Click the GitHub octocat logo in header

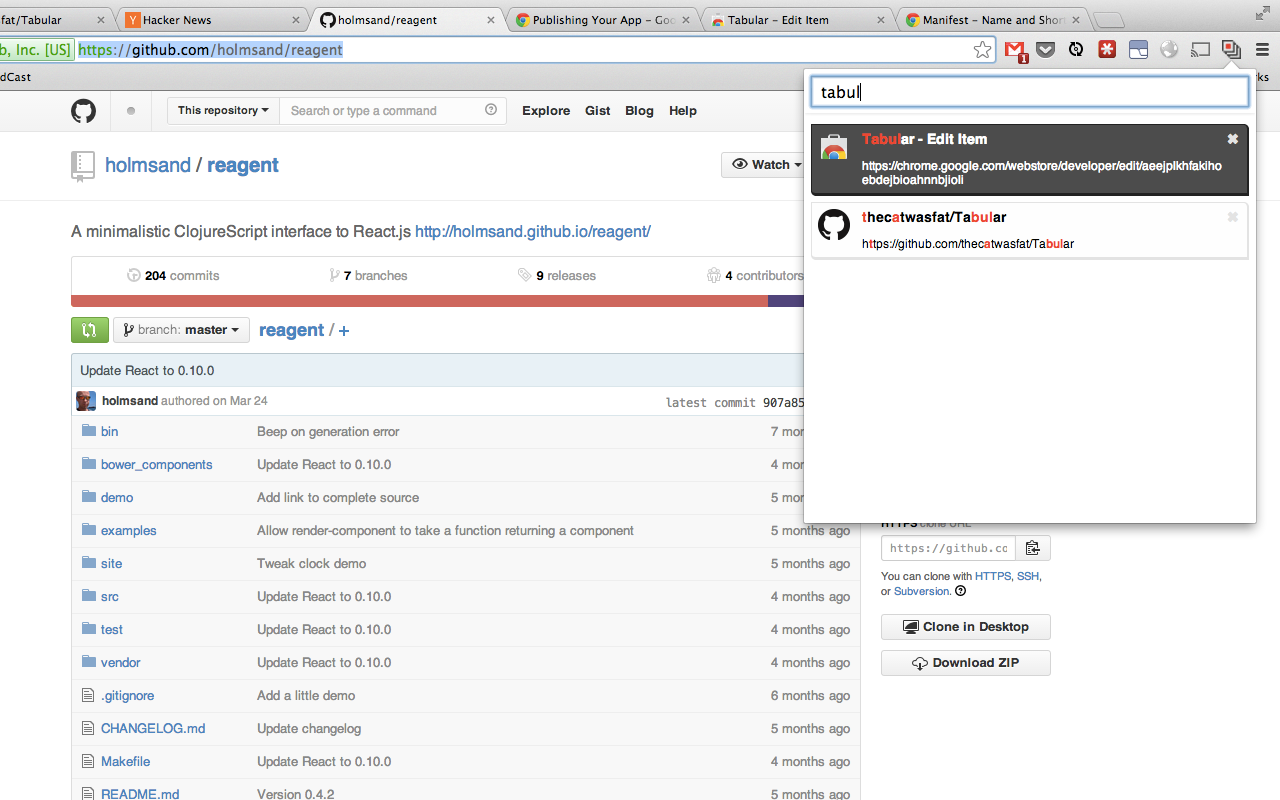coord(84,111)
